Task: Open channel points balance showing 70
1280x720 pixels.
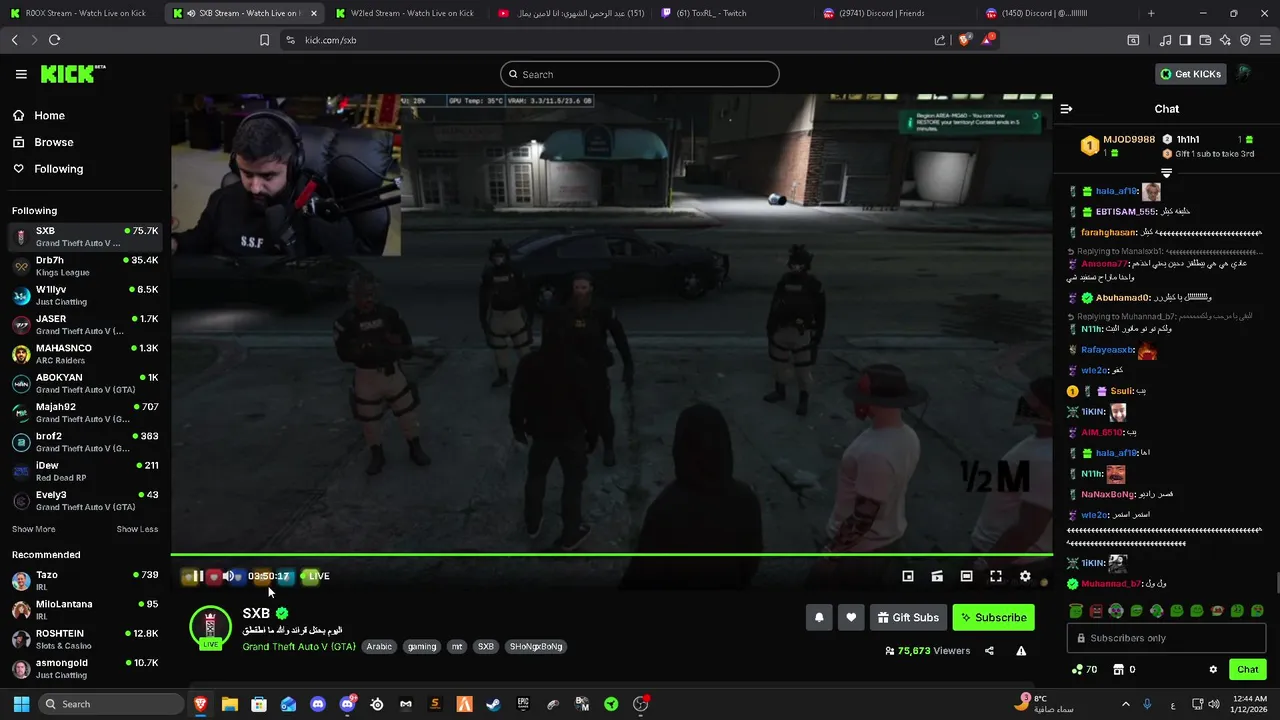Action: (x=1084, y=670)
